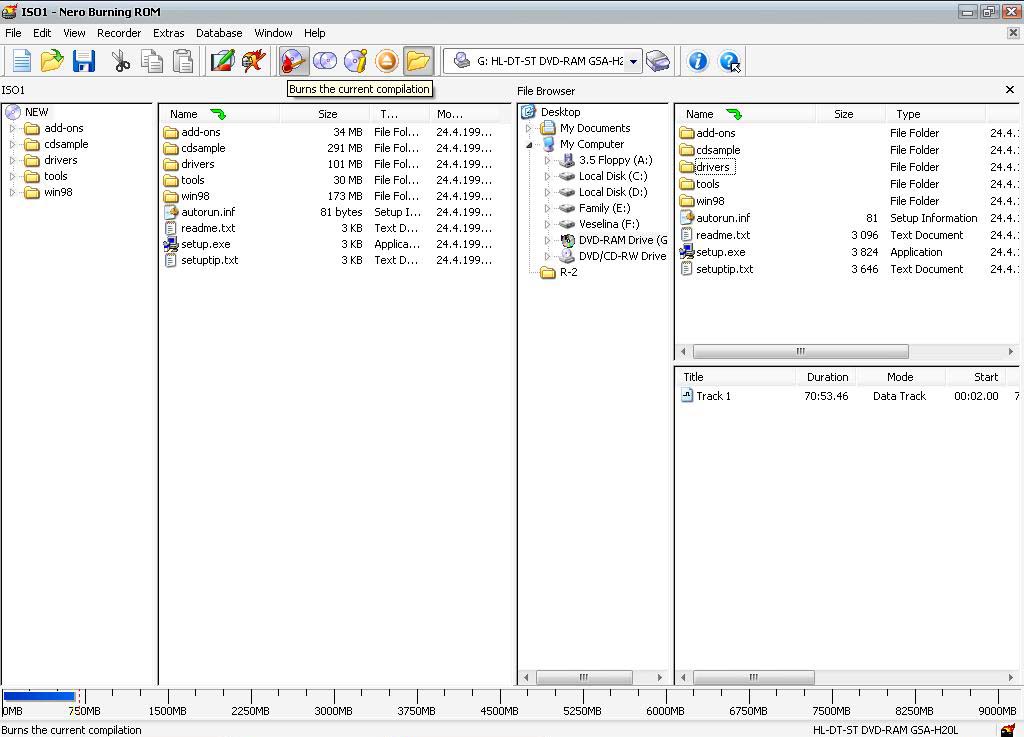Click the Eject disc orange icon
Viewport: 1024px width, 737px height.
point(387,61)
